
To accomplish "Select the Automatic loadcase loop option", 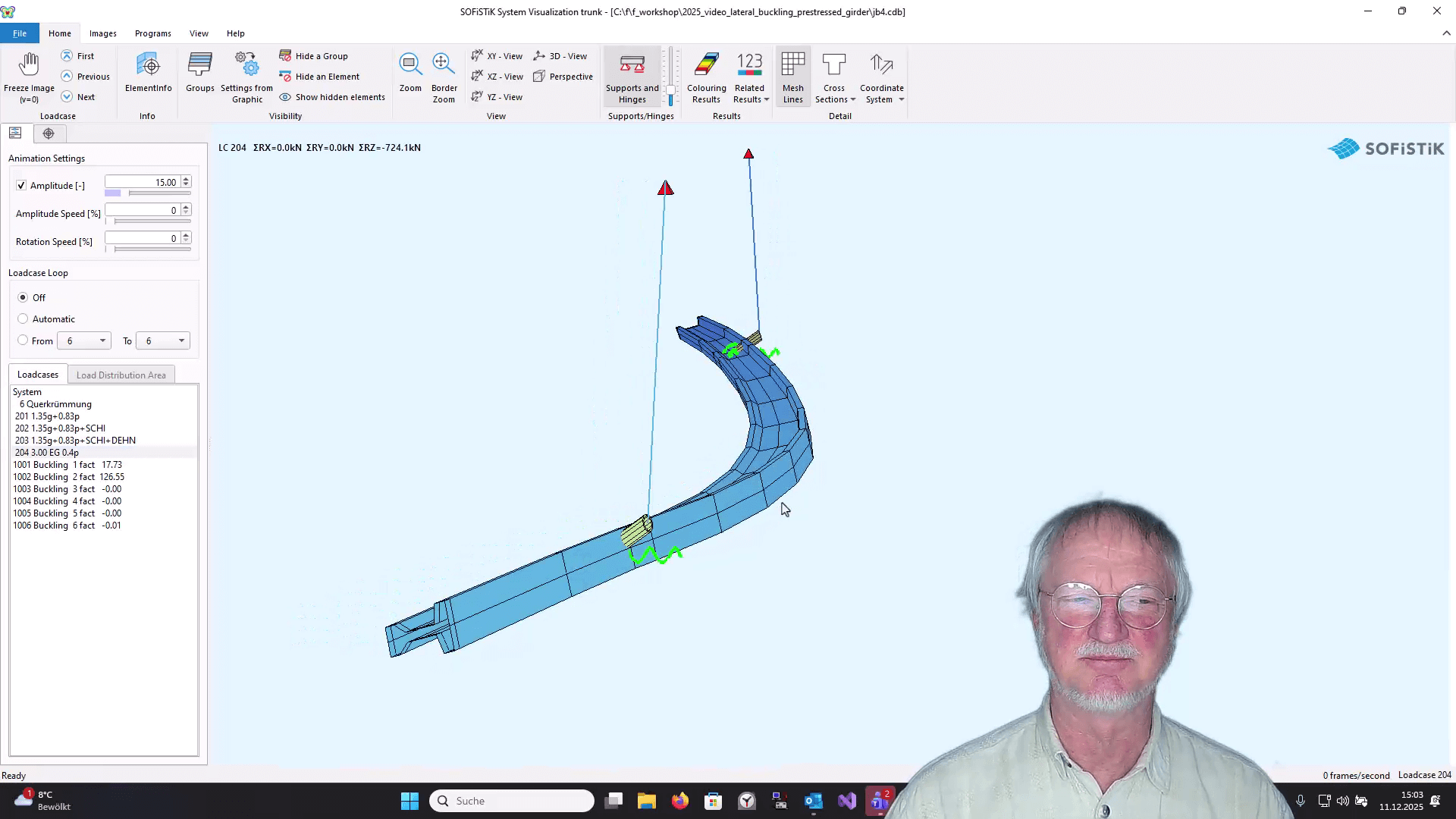I will [24, 318].
